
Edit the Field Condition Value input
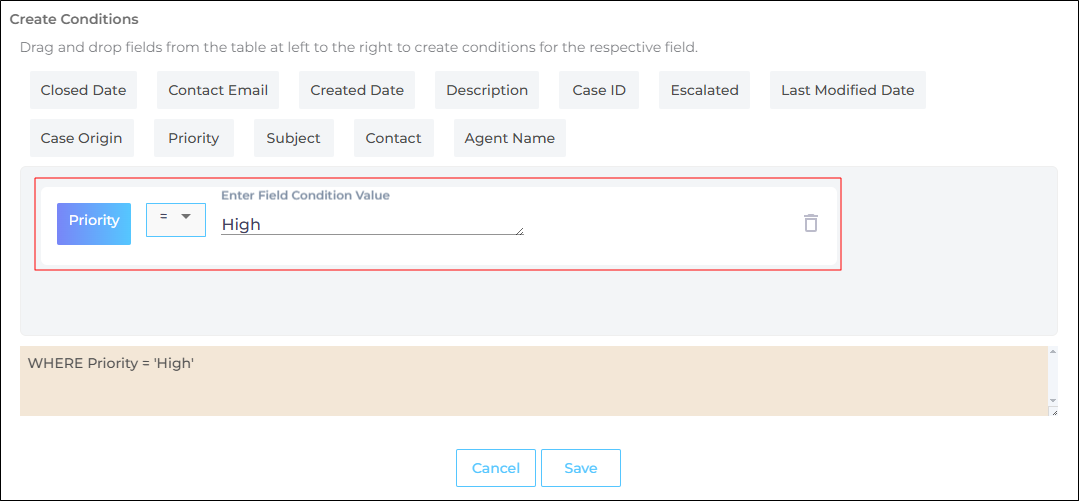coord(371,225)
